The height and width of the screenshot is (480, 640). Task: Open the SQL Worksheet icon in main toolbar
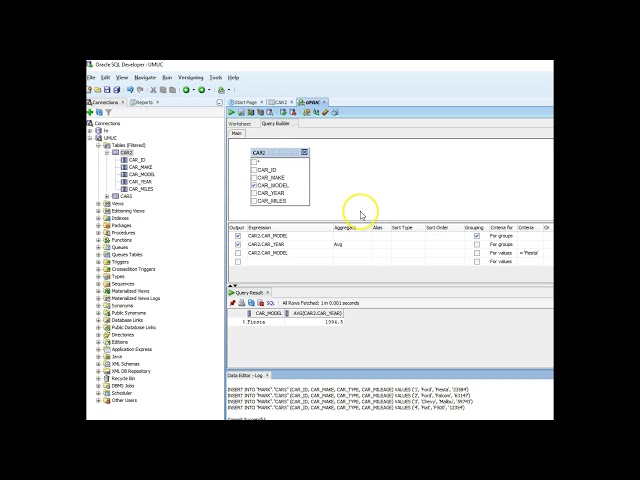pos(221,90)
